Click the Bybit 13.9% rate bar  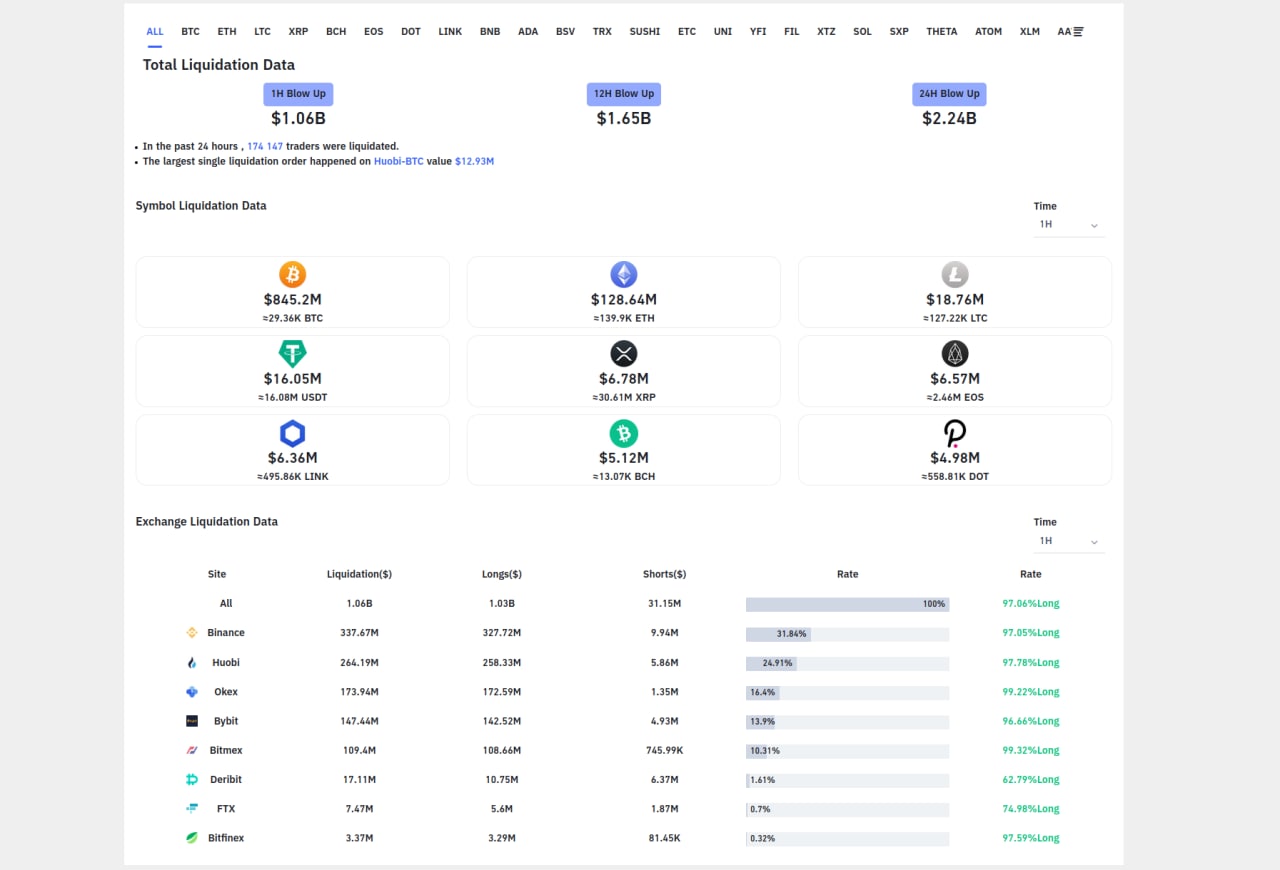[847, 721]
